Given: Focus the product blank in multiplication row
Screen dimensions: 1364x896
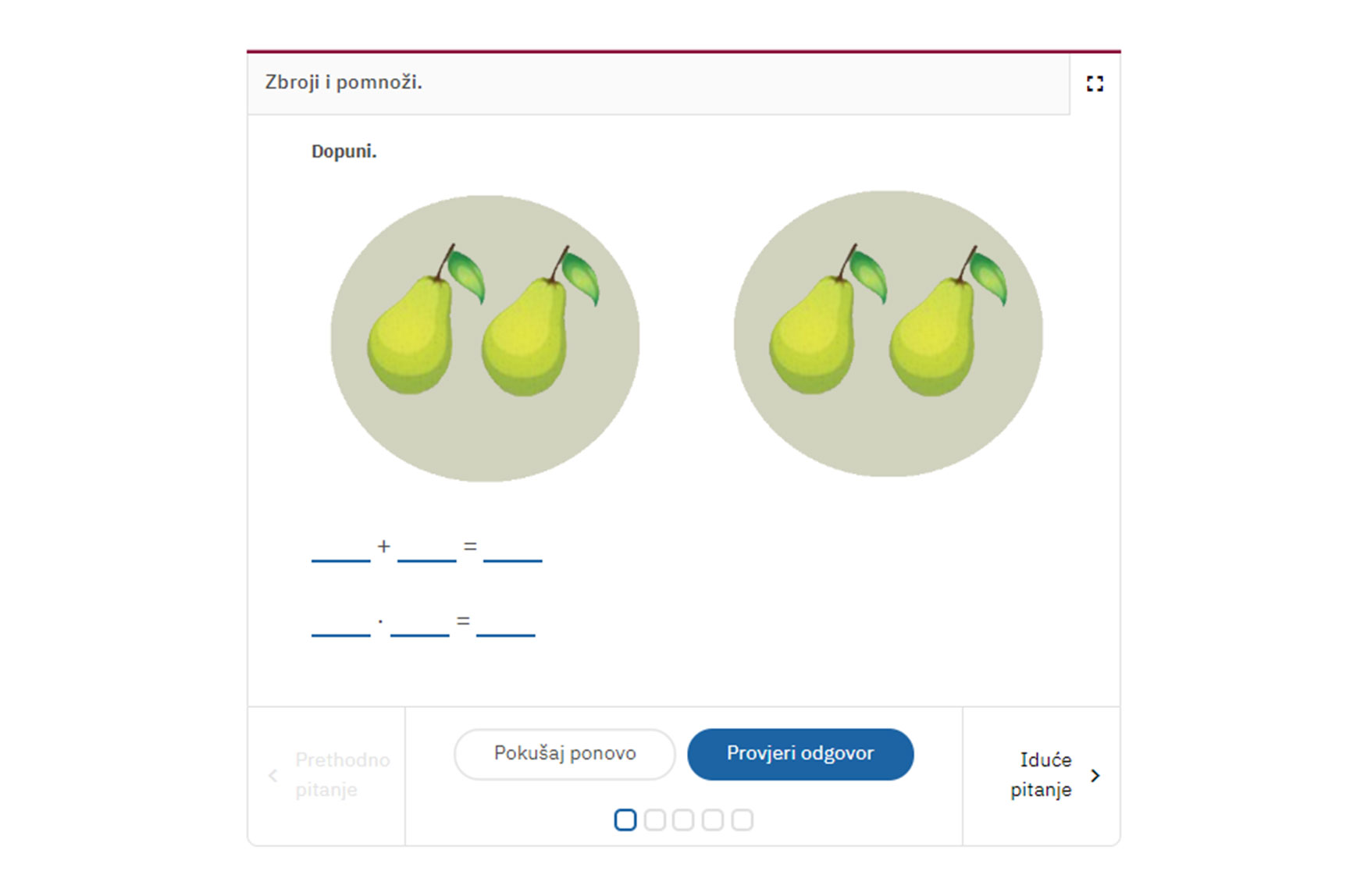Looking at the screenshot, I should (x=506, y=623).
